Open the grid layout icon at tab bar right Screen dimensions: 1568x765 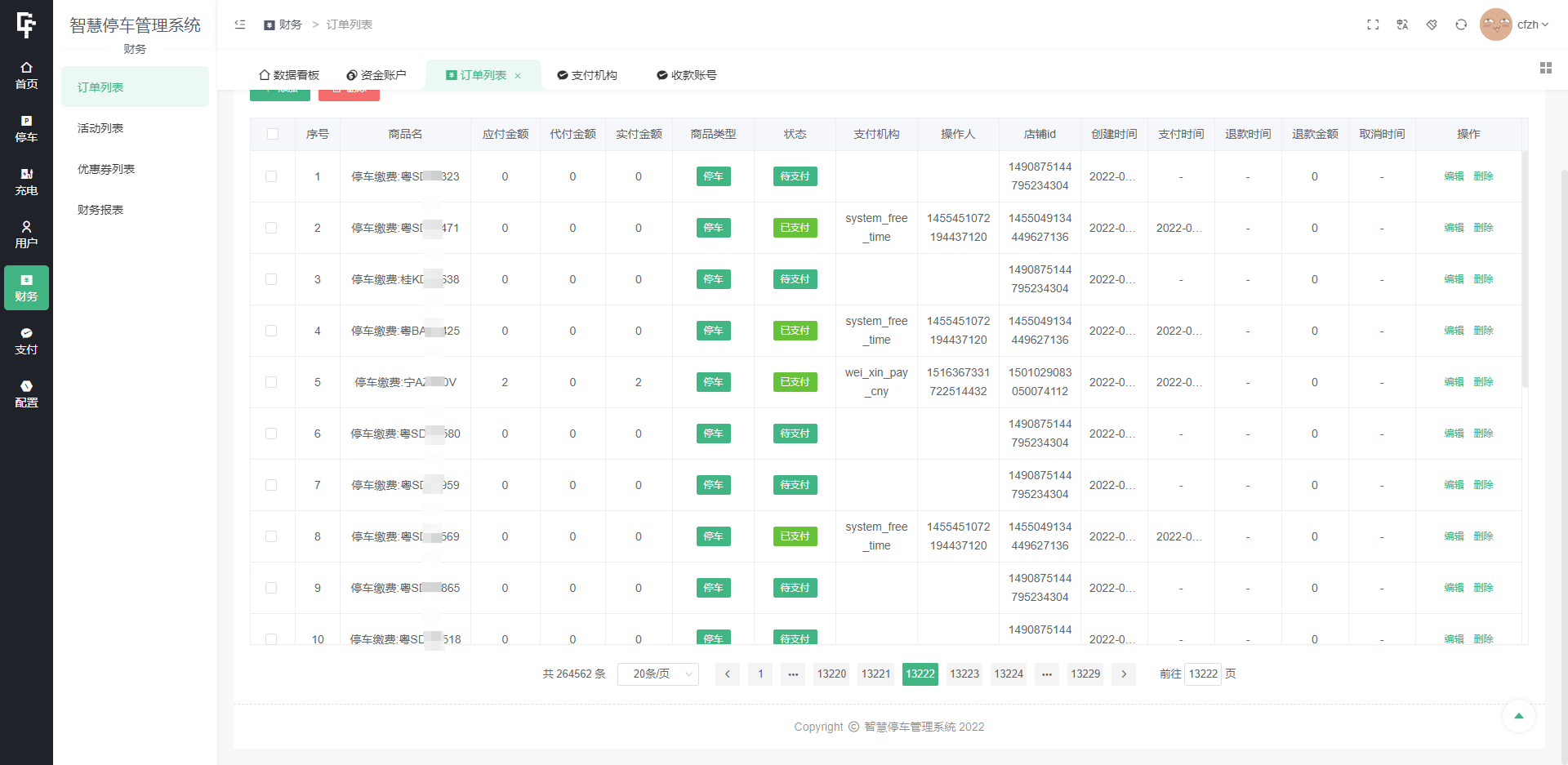point(1546,68)
